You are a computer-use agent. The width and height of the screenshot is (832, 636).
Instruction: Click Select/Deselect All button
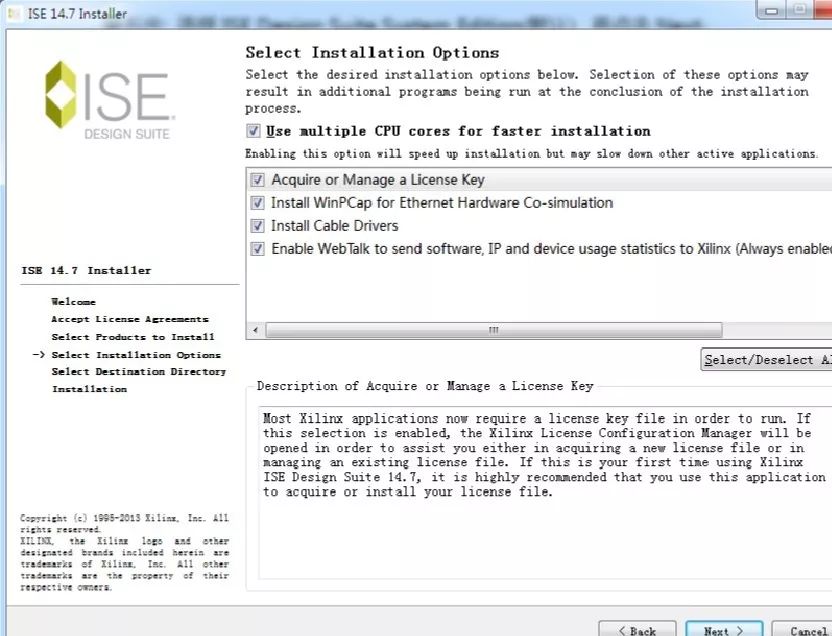click(x=766, y=360)
